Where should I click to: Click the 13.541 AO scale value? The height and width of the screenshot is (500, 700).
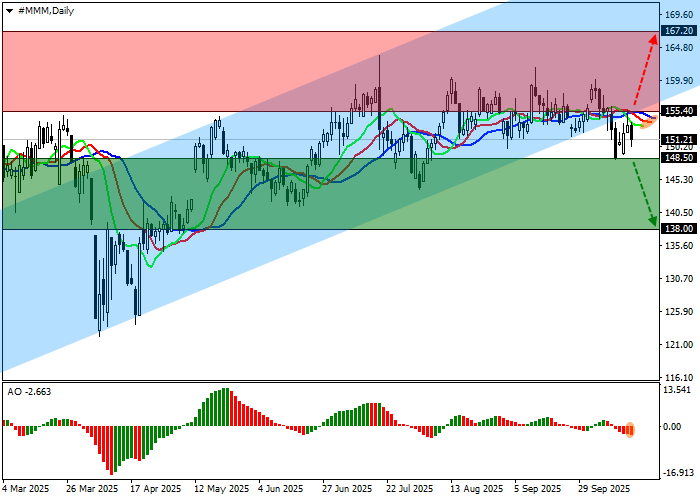point(678,390)
